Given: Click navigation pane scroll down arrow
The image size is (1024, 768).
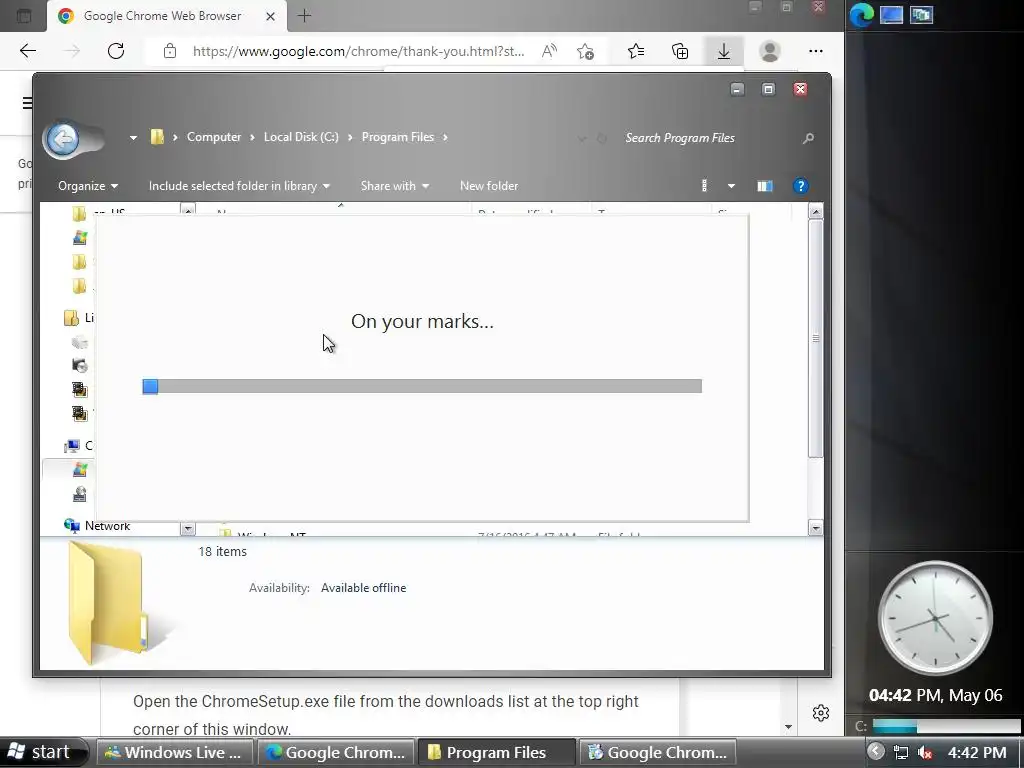Looking at the screenshot, I should (x=187, y=528).
